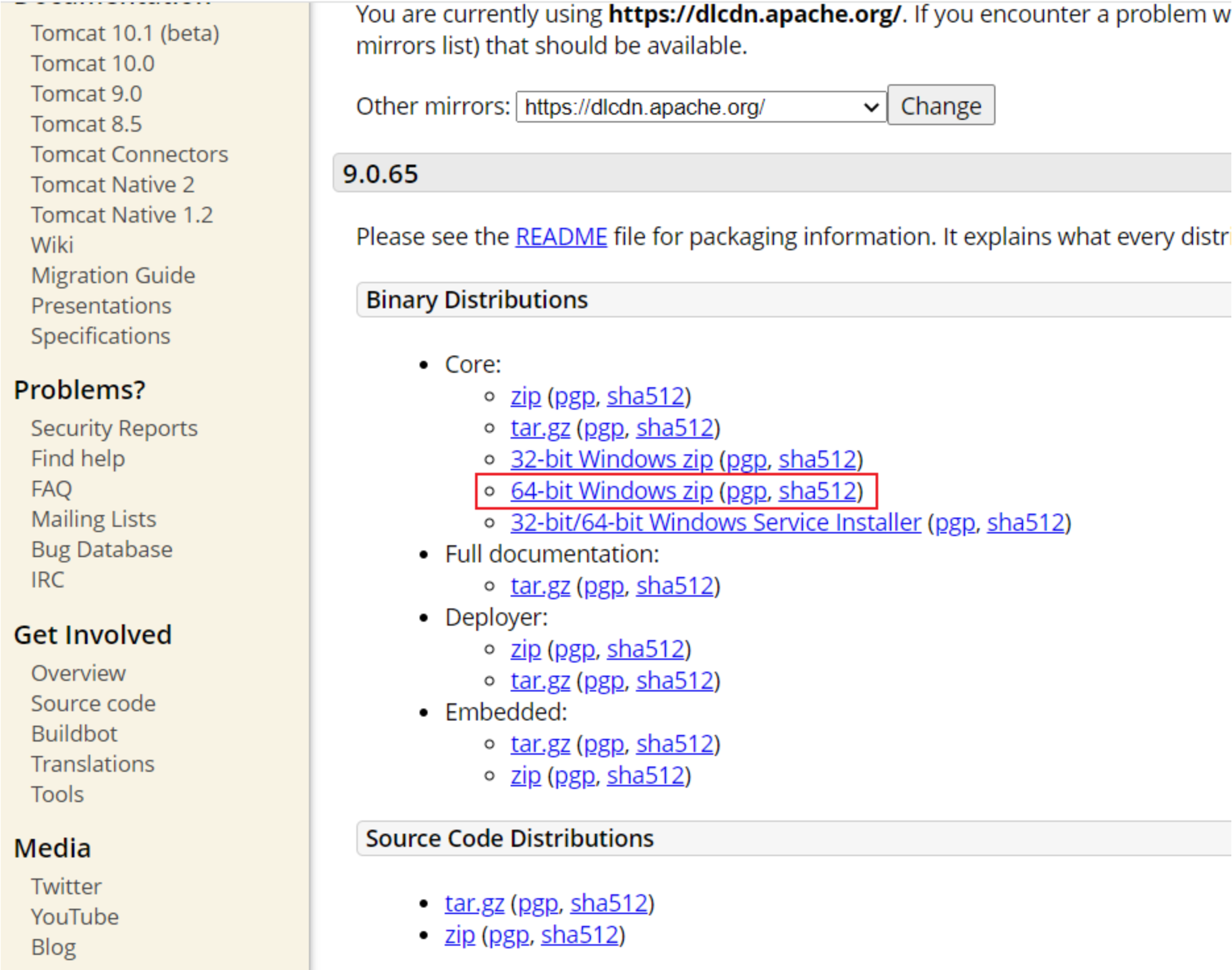This screenshot has height=970, width=1232.
Task: Open the Presentations link
Action: point(101,306)
